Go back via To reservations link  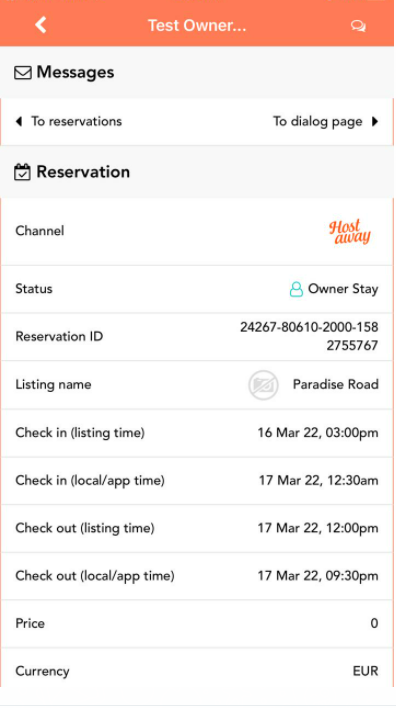pyautogui.click(x=76, y=121)
